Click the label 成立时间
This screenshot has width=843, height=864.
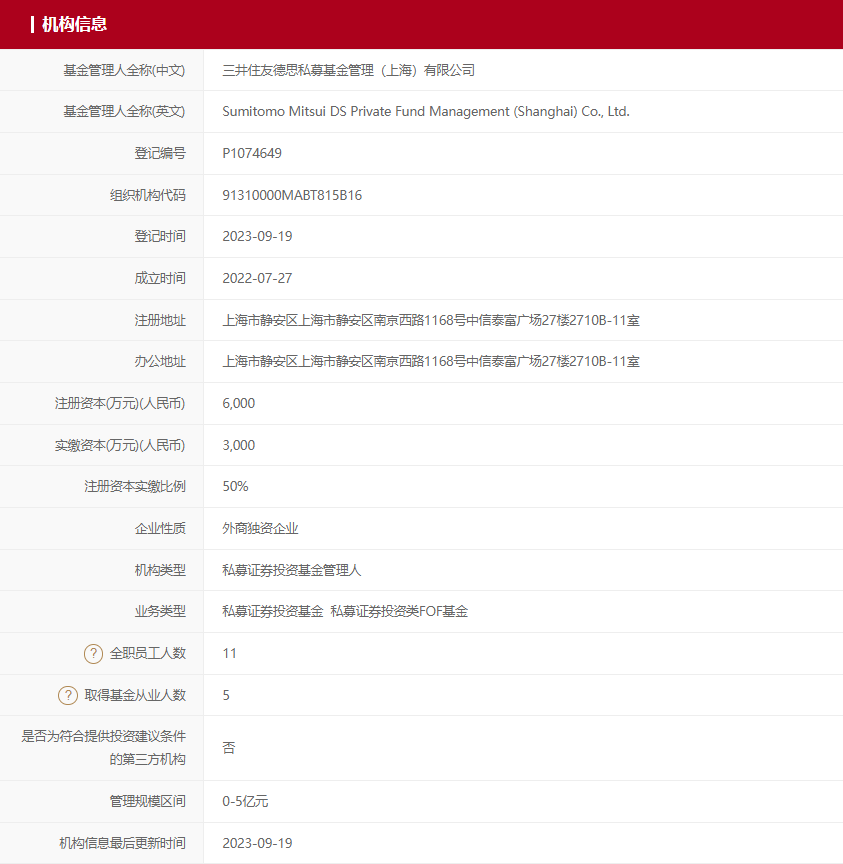(x=160, y=278)
